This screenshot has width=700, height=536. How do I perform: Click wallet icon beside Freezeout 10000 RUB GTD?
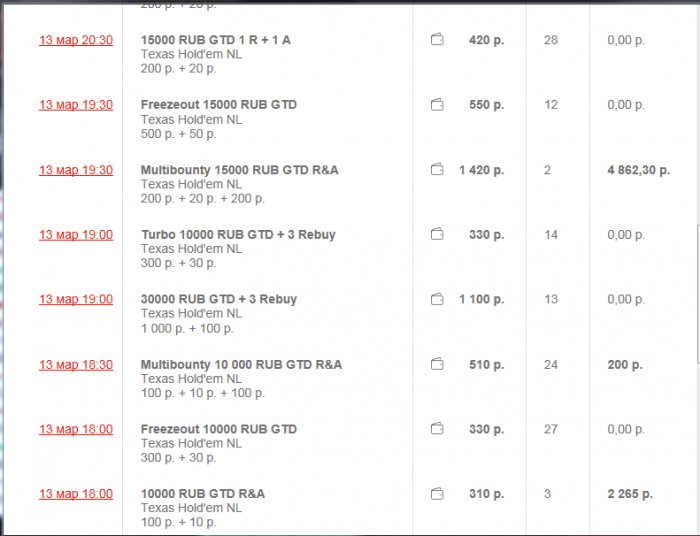[437, 429]
